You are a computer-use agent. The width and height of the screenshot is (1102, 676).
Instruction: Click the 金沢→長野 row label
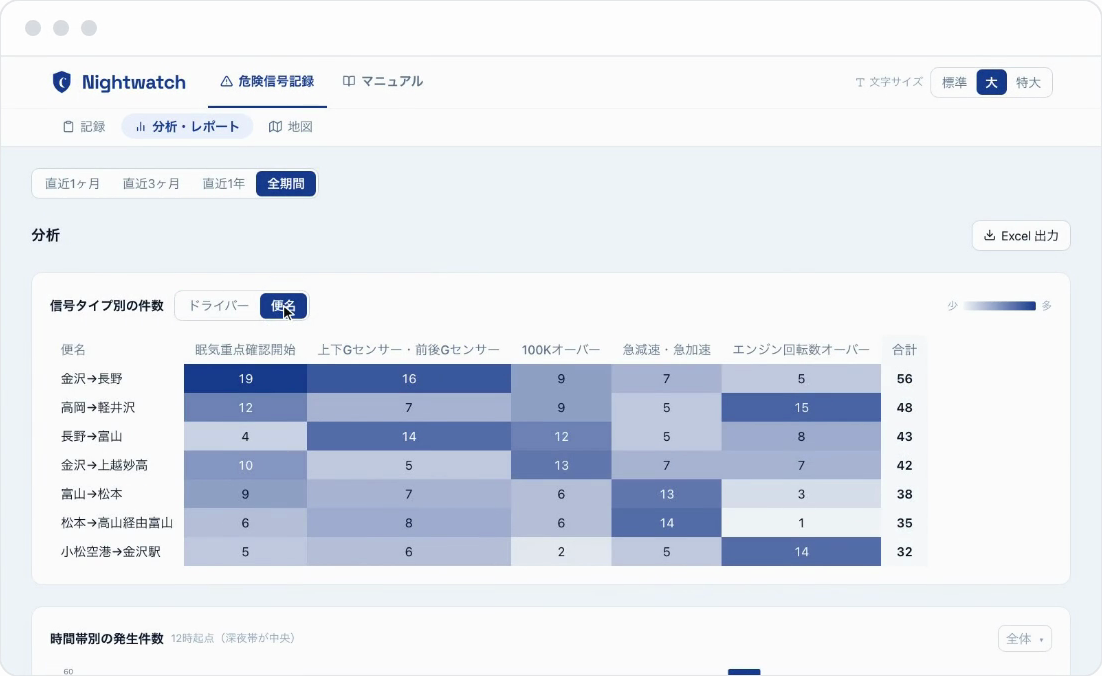coord(91,379)
